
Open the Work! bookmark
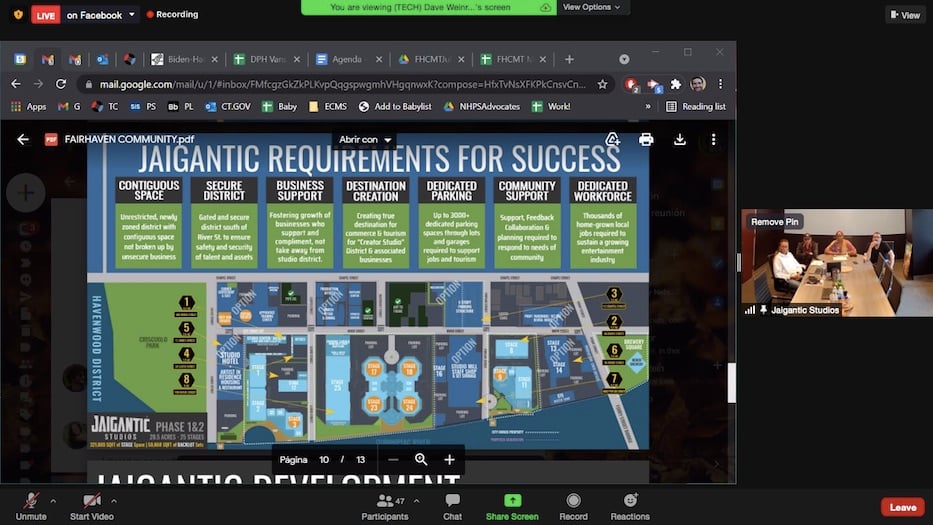[551, 107]
